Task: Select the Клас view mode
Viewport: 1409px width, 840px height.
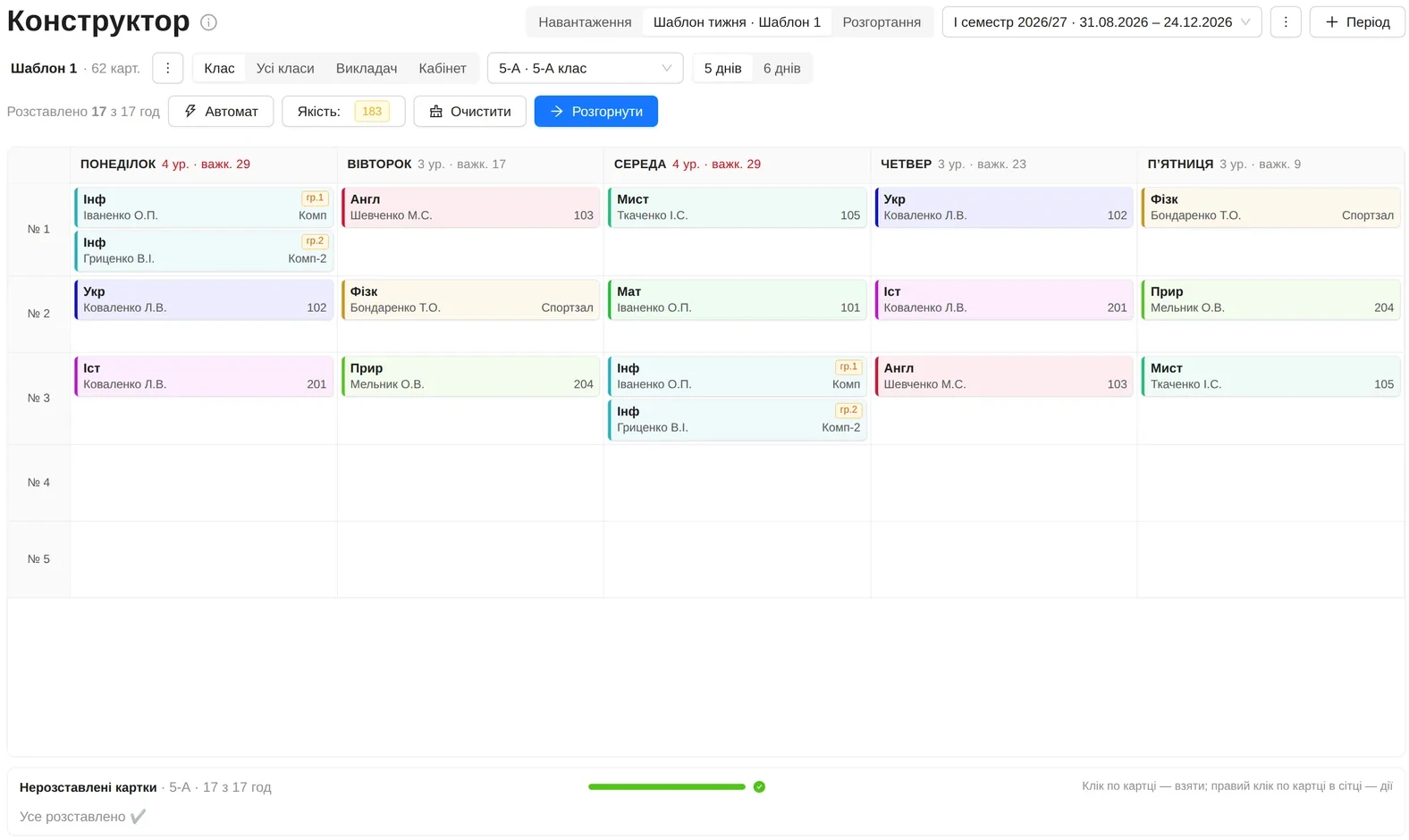Action: (219, 68)
